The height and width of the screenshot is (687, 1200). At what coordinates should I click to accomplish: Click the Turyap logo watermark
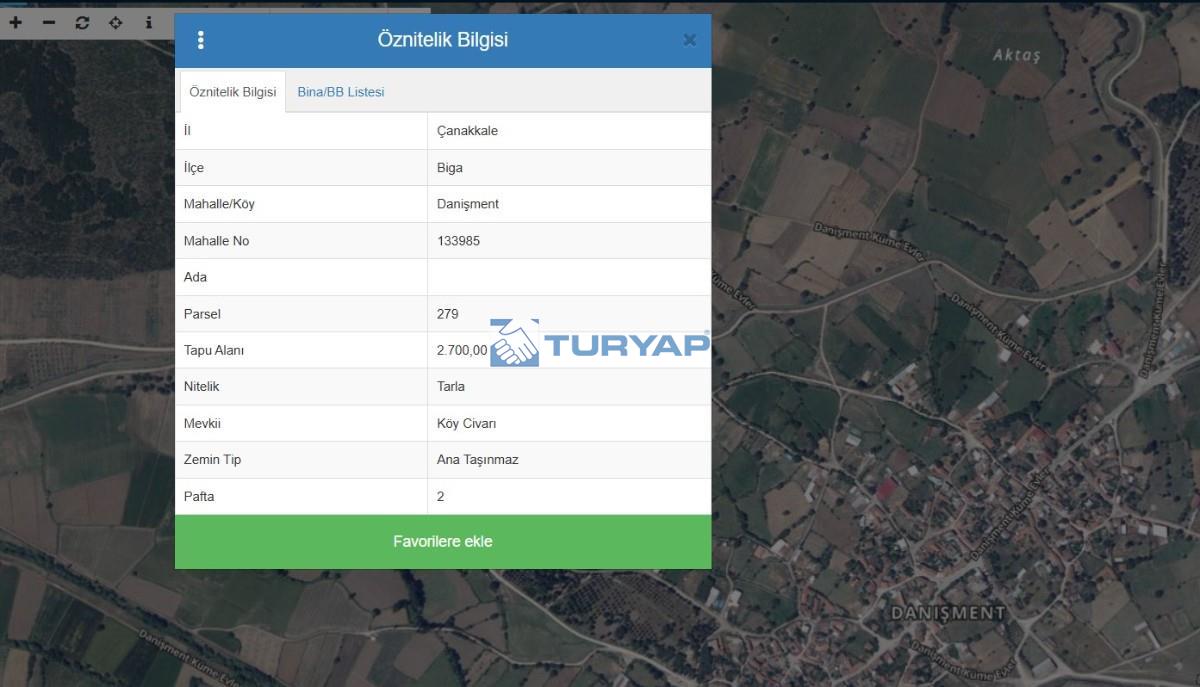(600, 344)
